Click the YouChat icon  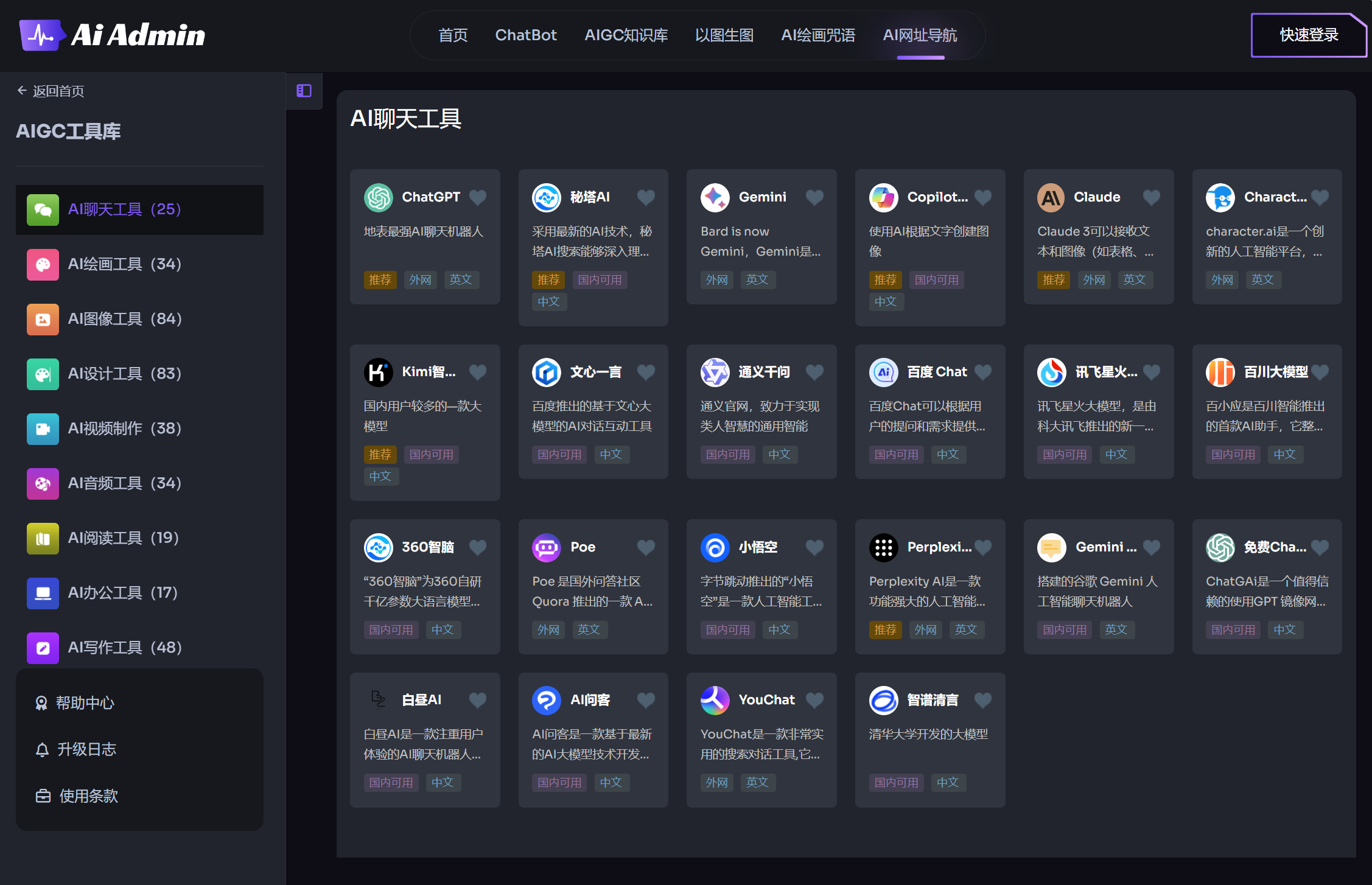[715, 700]
